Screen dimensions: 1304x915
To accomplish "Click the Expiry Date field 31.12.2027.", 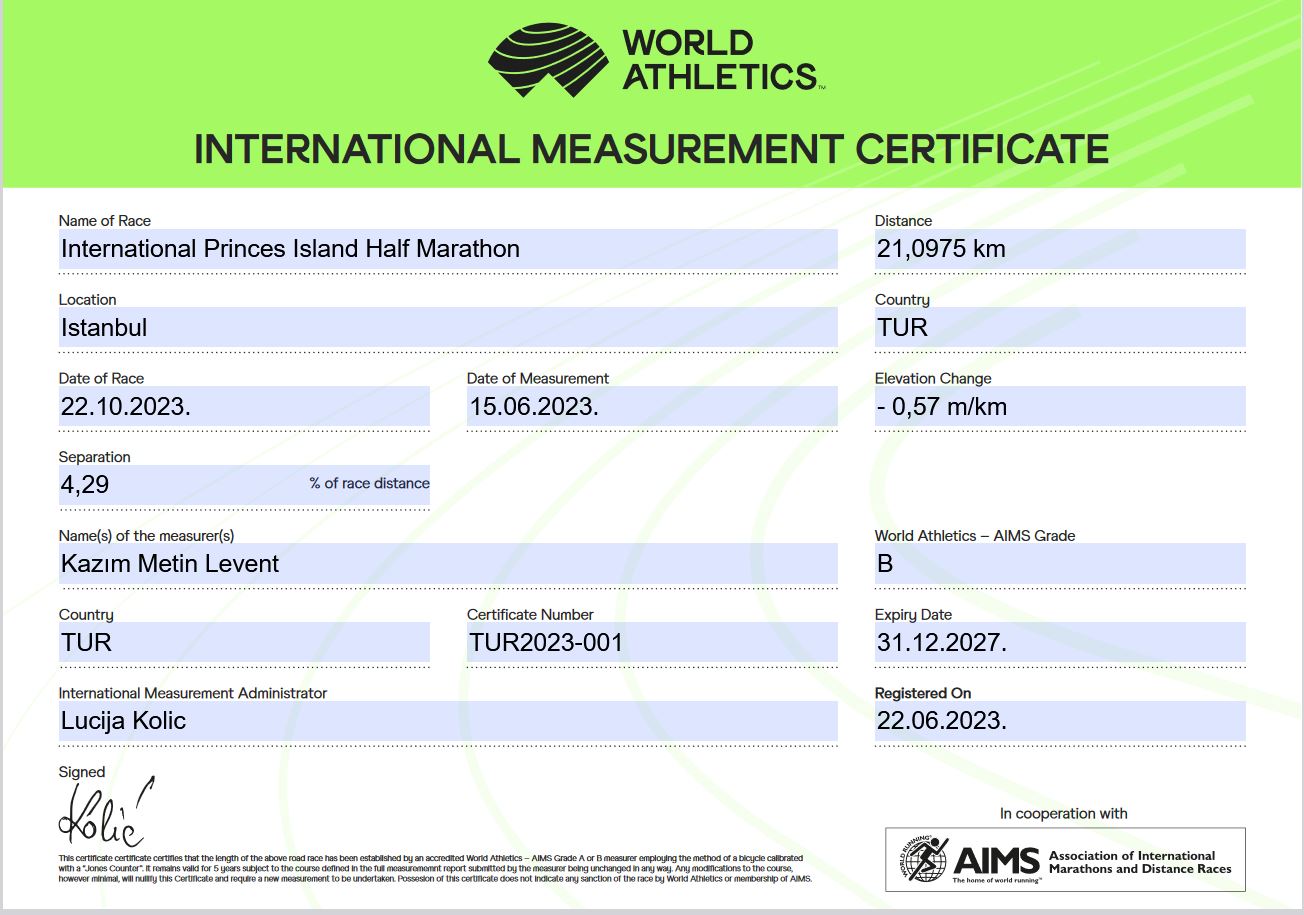I will [1060, 642].
